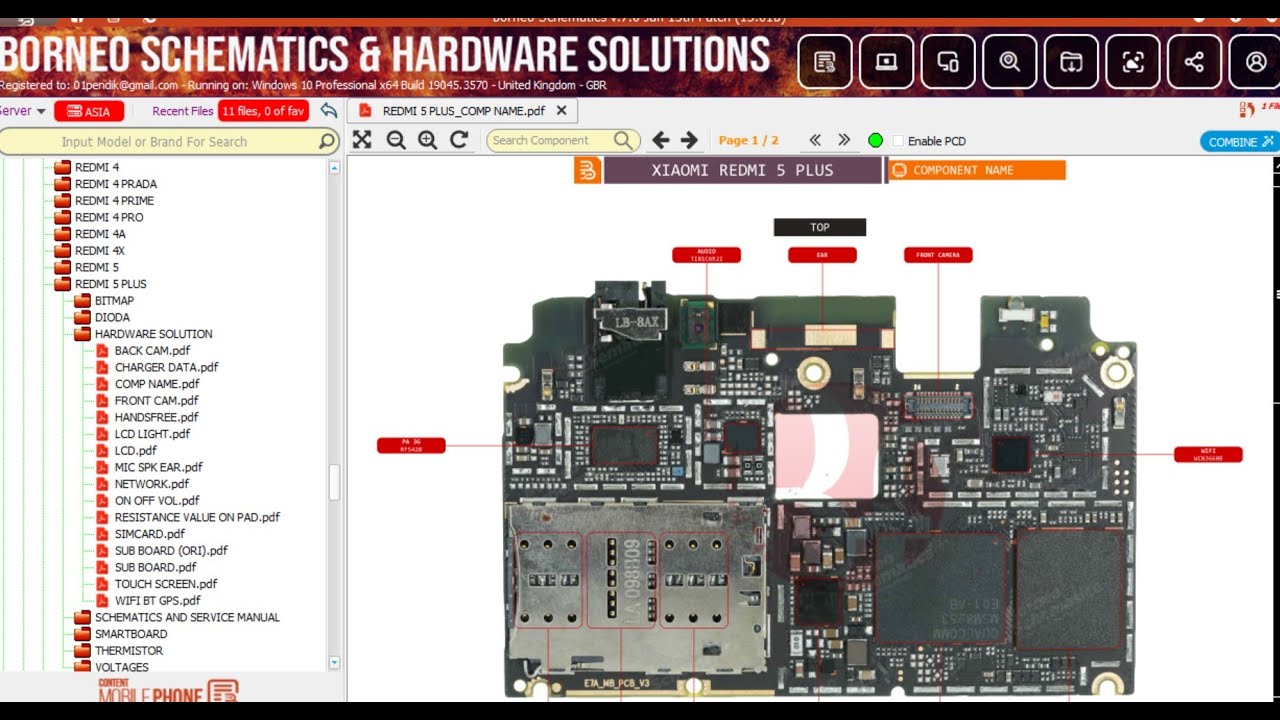1280x720 pixels.
Task: Go back with the left arrow
Action: pos(661,140)
